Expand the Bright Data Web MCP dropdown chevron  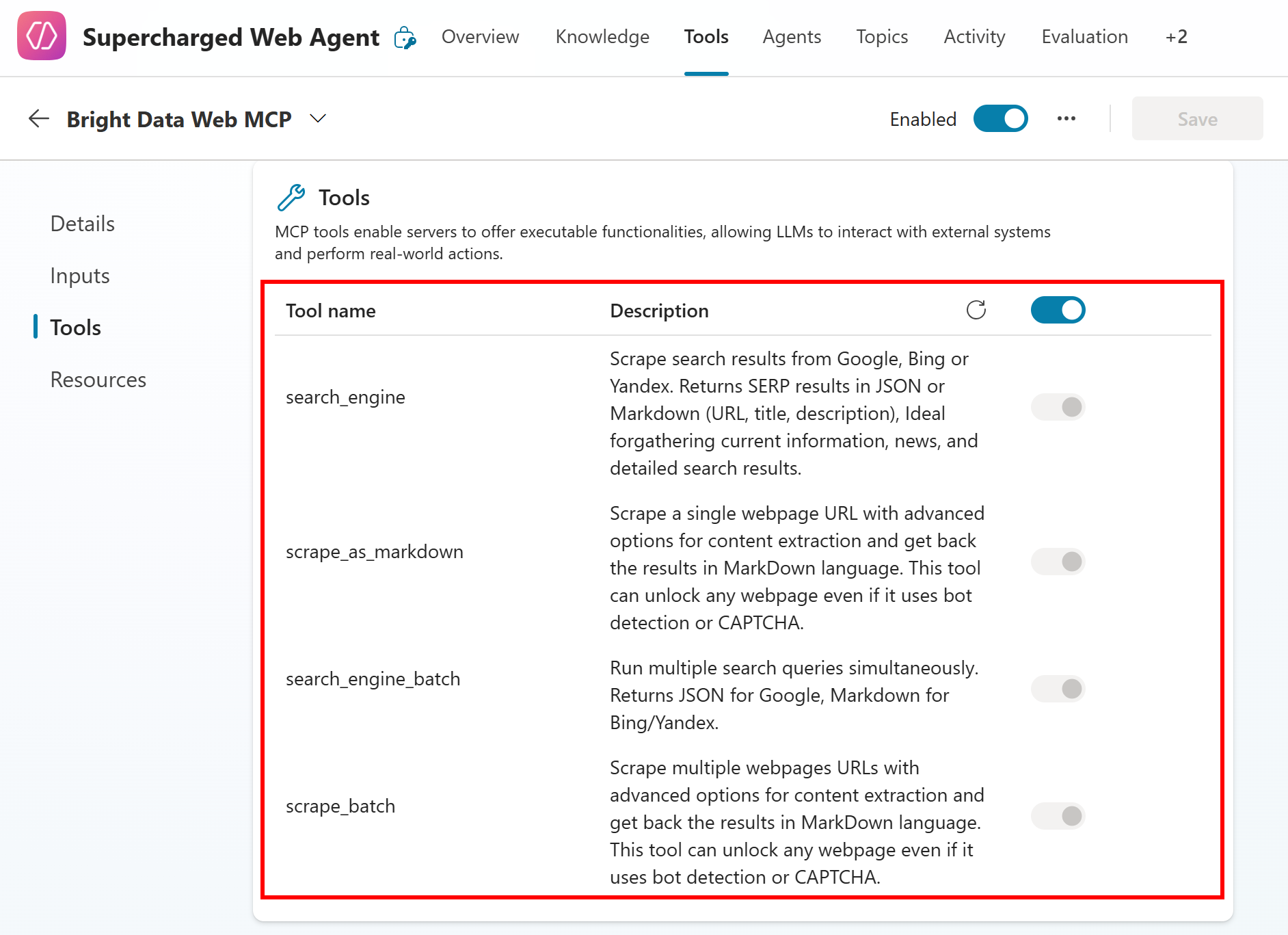318,119
